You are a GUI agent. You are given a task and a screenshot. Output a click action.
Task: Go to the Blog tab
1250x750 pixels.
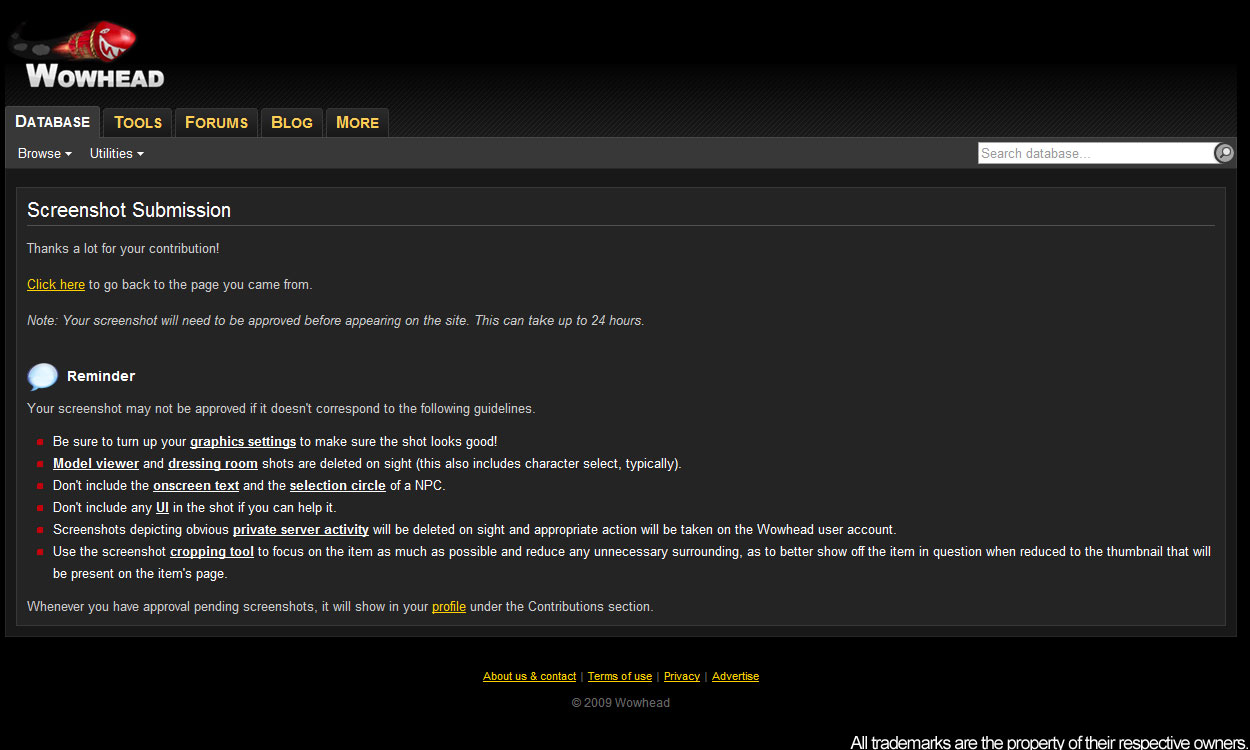point(292,122)
